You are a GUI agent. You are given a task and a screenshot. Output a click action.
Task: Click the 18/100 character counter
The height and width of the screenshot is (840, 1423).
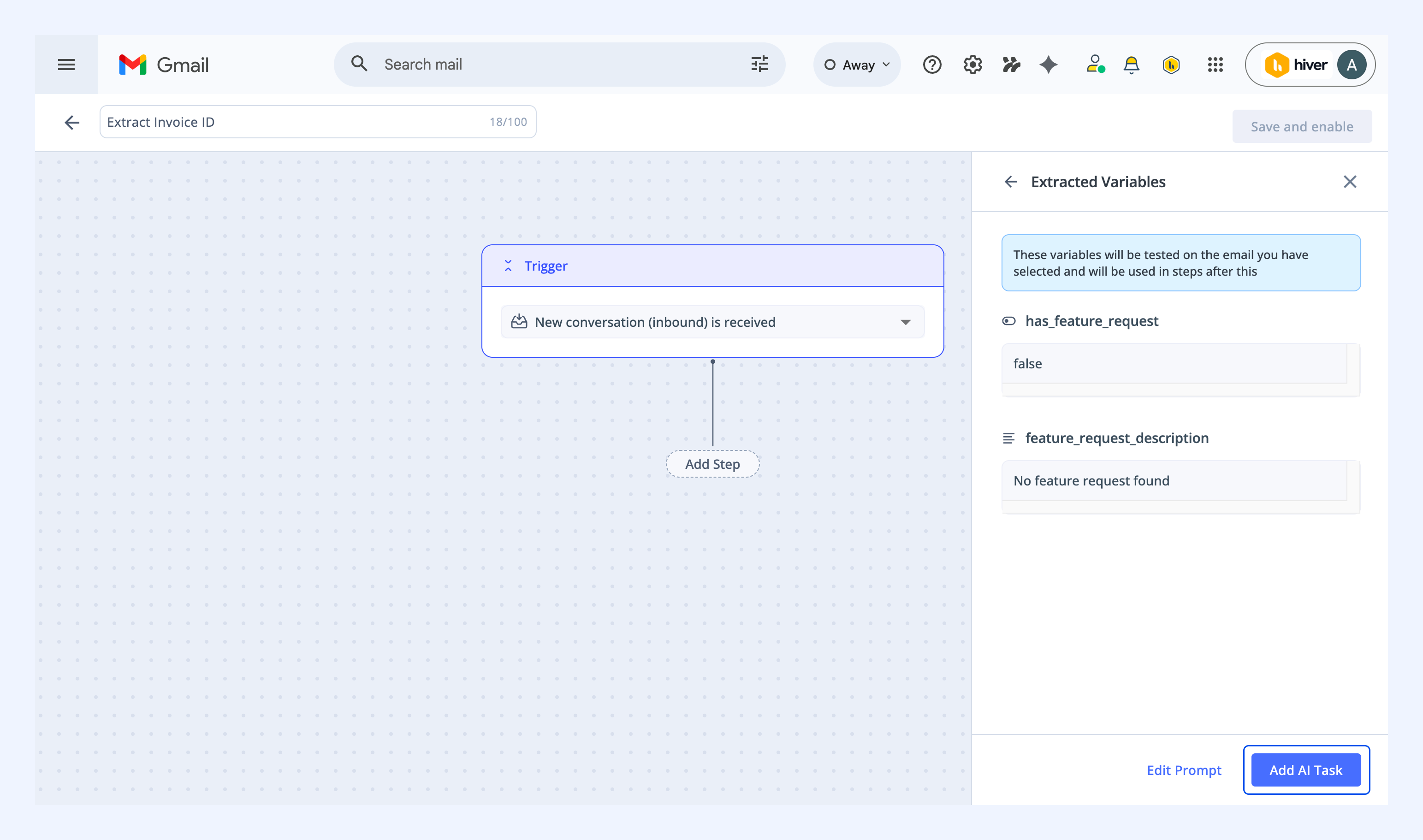click(x=508, y=122)
